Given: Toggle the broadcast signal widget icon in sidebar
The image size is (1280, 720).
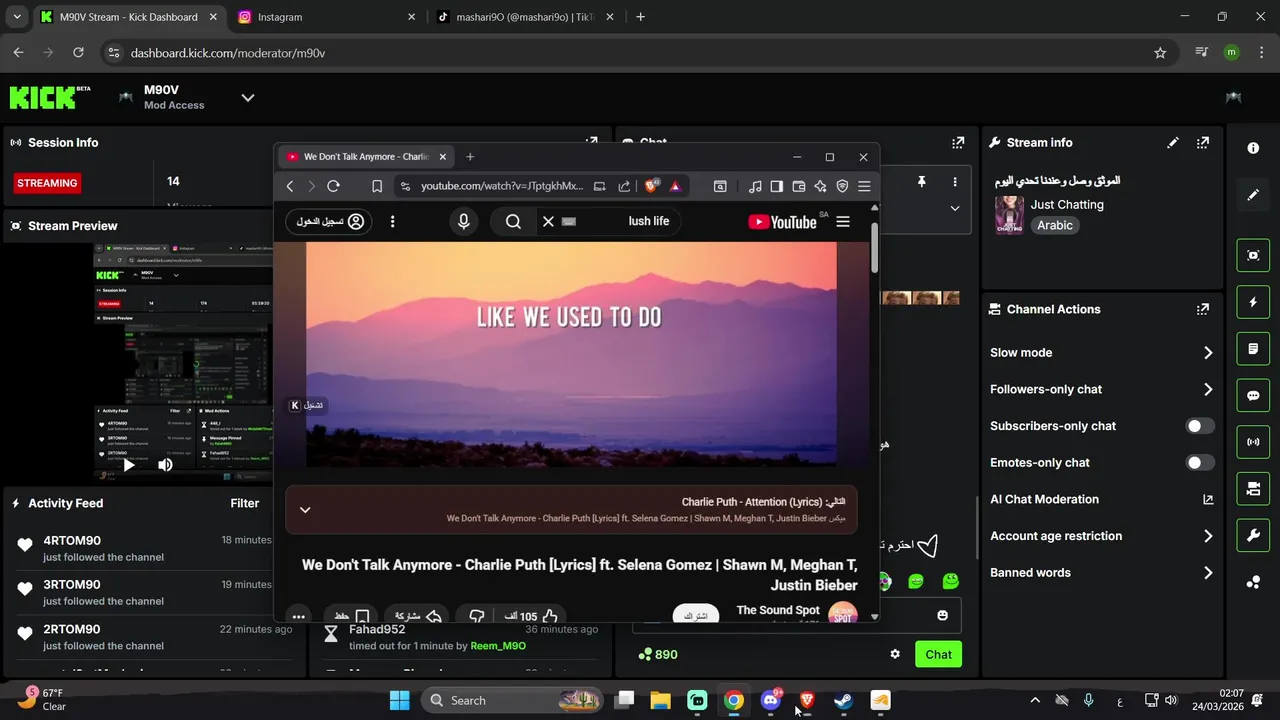Looking at the screenshot, I should tap(1253, 442).
